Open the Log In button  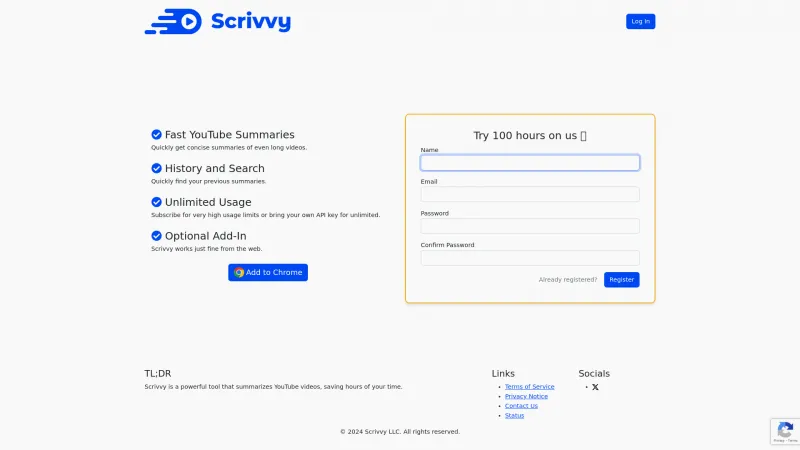[x=640, y=21]
